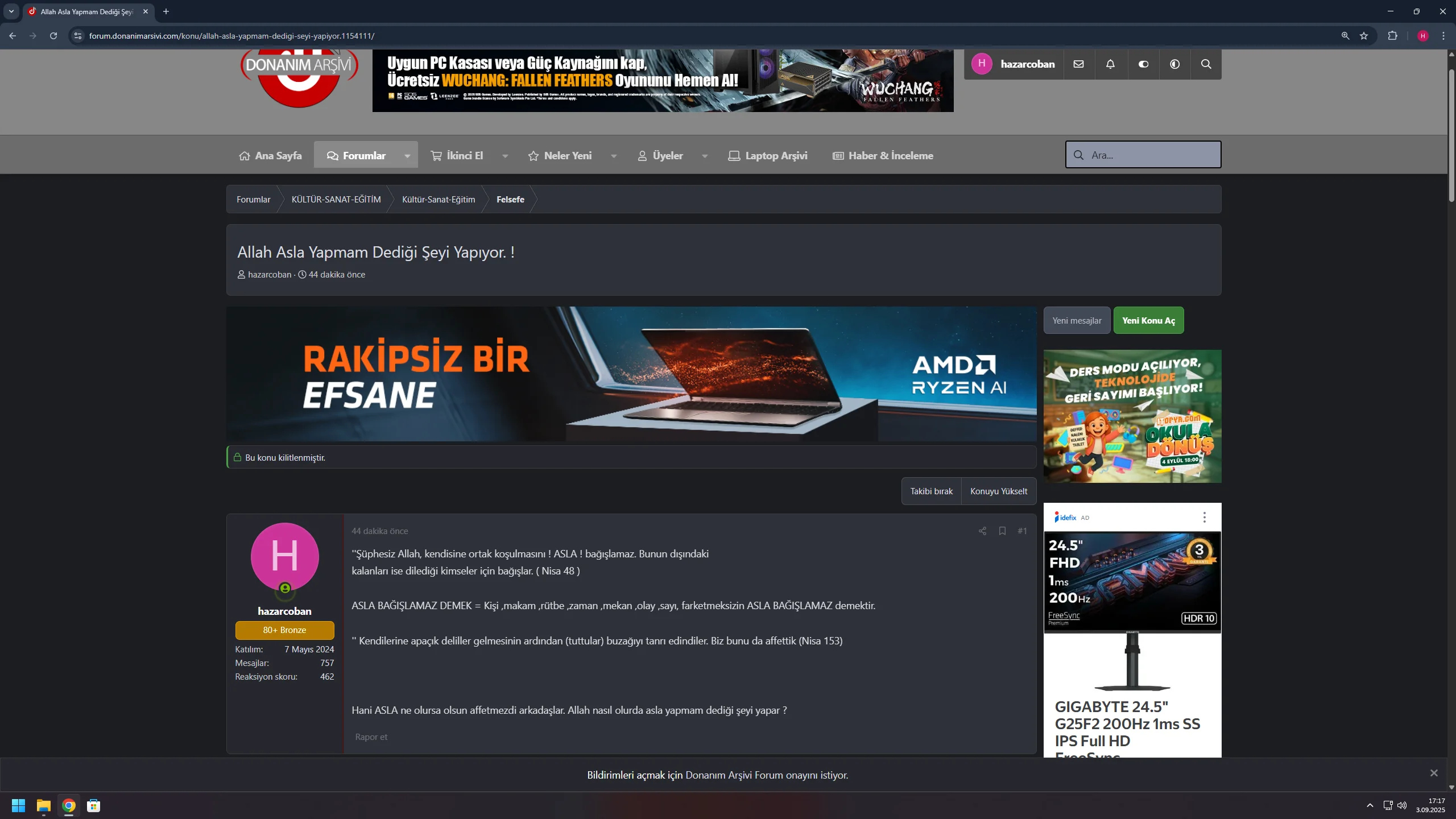Share the post via the share icon

pyautogui.click(x=982, y=531)
